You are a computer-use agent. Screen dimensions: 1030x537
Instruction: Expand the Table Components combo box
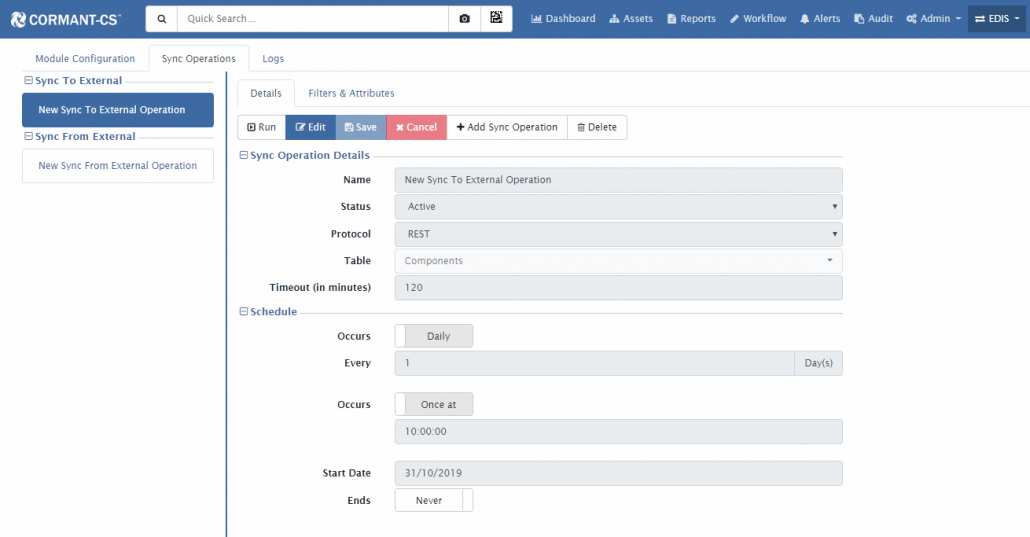pyautogui.click(x=618, y=261)
